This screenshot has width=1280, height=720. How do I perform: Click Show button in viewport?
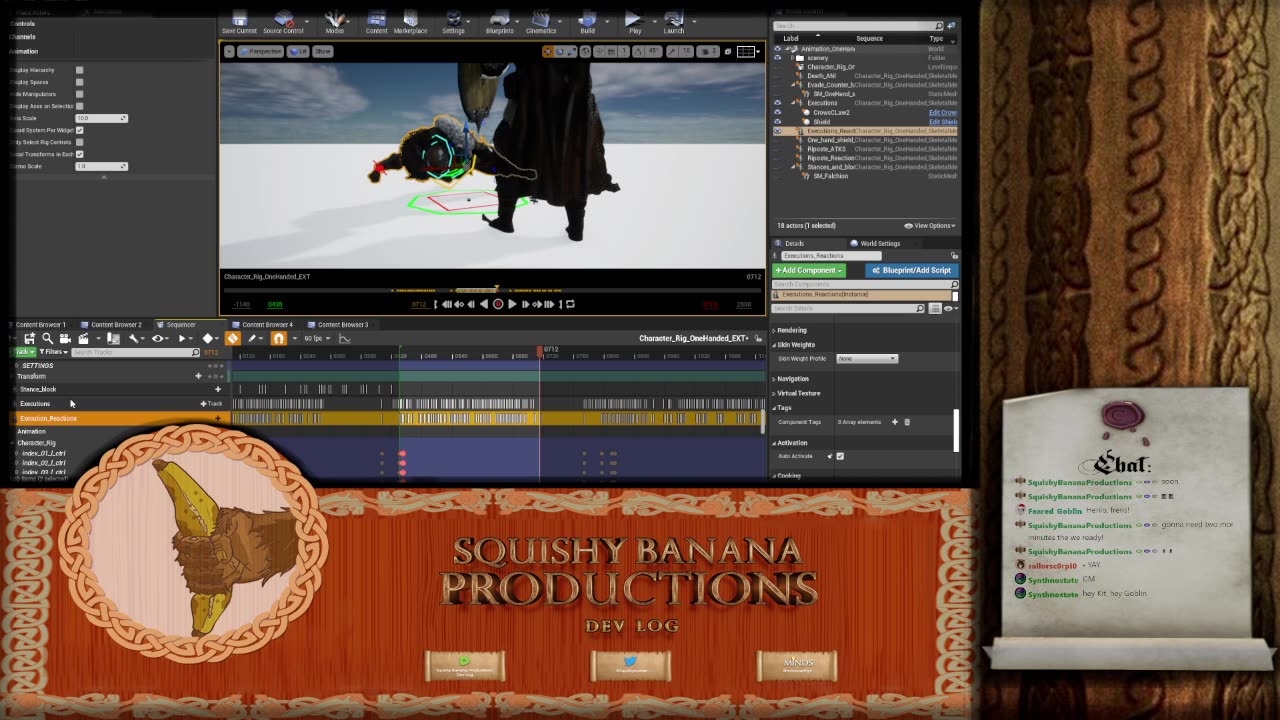click(x=323, y=51)
